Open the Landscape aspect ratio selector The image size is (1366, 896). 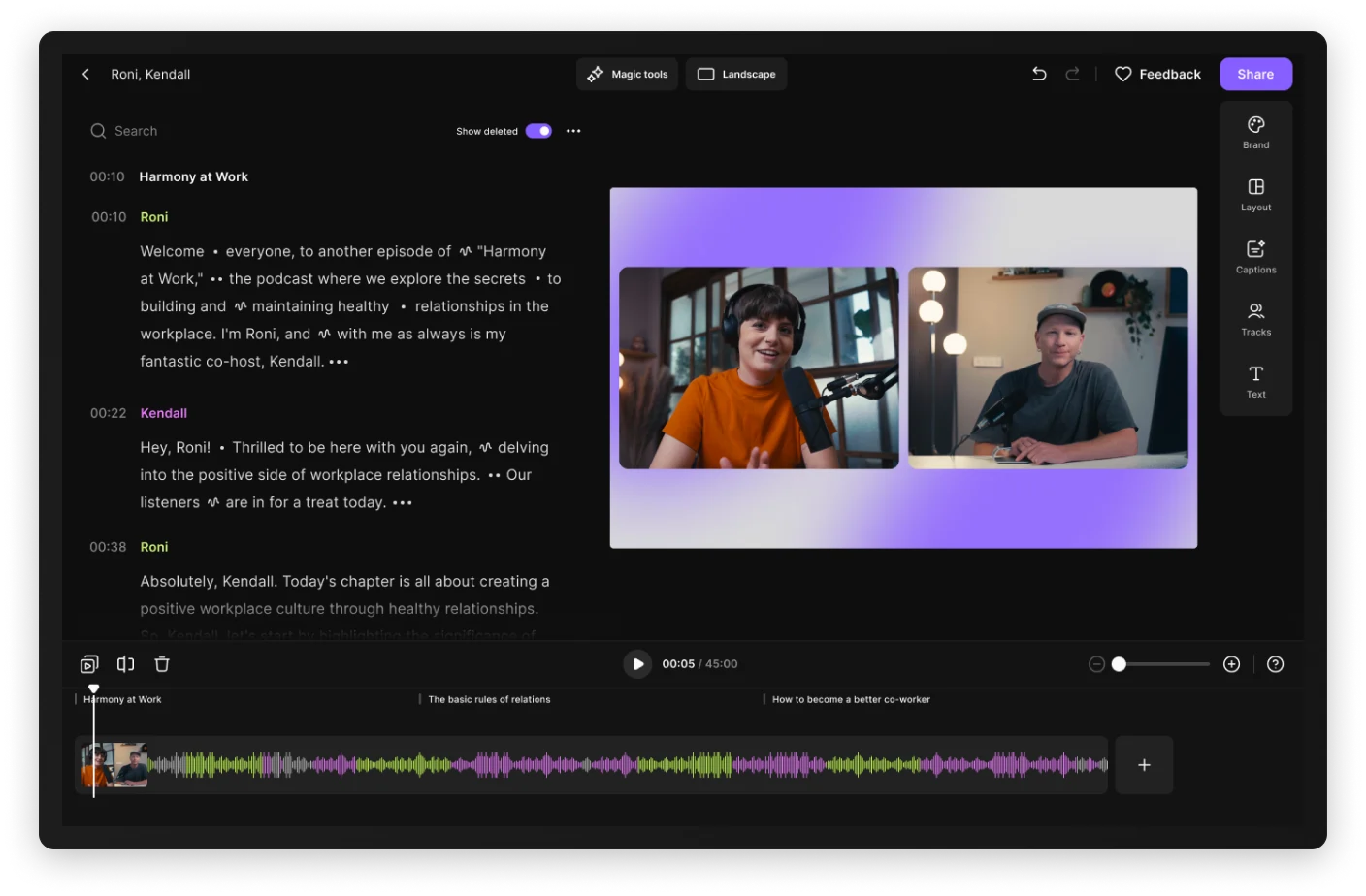coord(735,74)
